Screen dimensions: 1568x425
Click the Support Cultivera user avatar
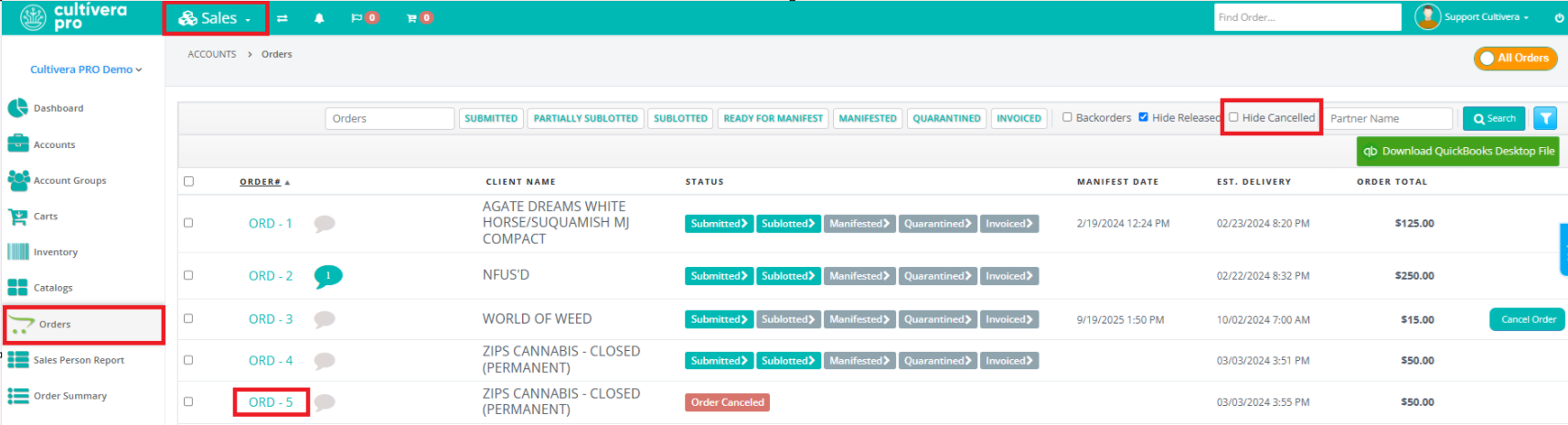click(x=1427, y=16)
